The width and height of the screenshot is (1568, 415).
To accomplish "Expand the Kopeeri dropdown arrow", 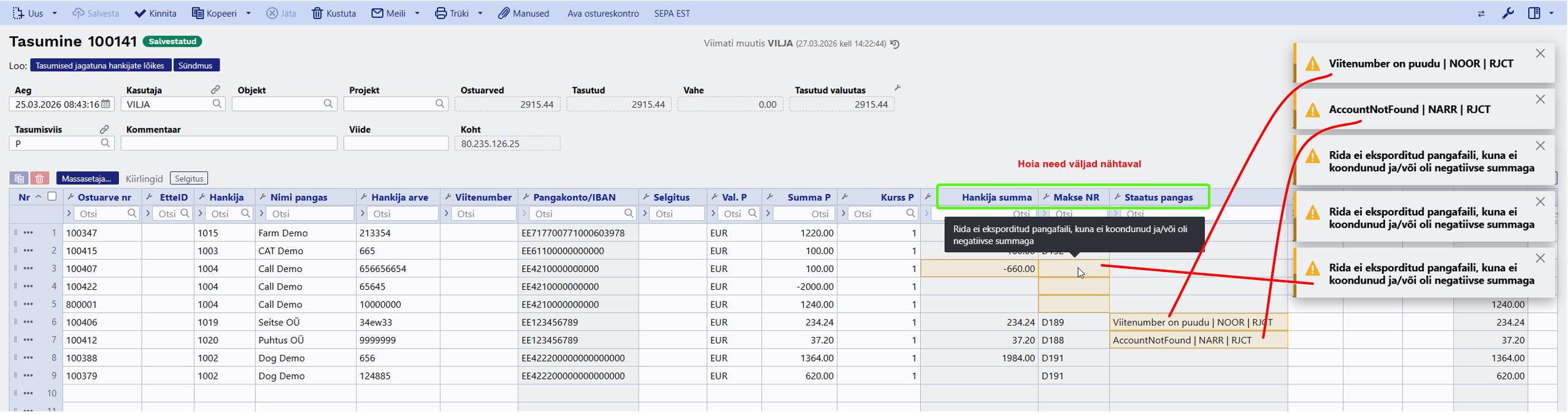I will [x=248, y=14].
